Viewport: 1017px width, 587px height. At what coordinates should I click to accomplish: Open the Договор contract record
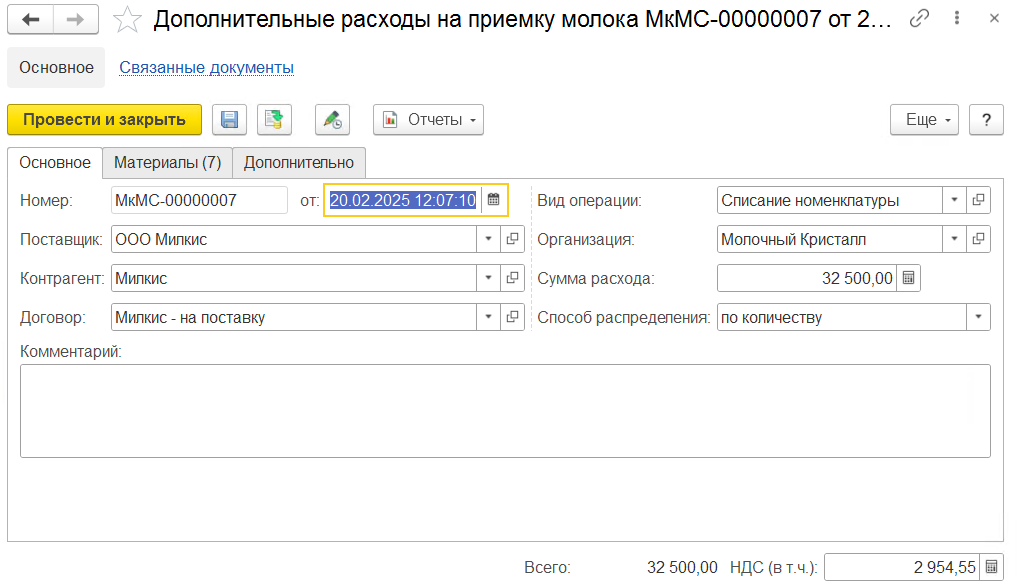(512, 317)
